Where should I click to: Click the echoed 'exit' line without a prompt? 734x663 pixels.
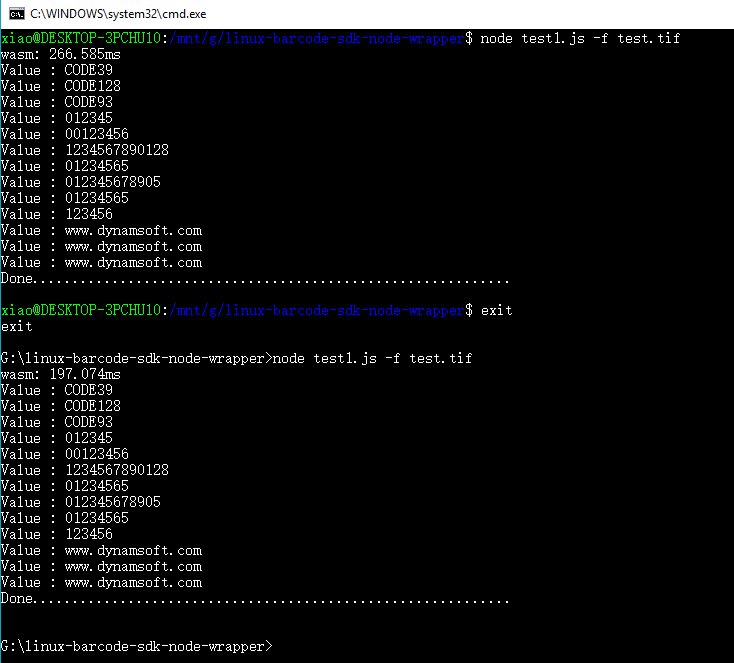pyautogui.click(x=17, y=326)
